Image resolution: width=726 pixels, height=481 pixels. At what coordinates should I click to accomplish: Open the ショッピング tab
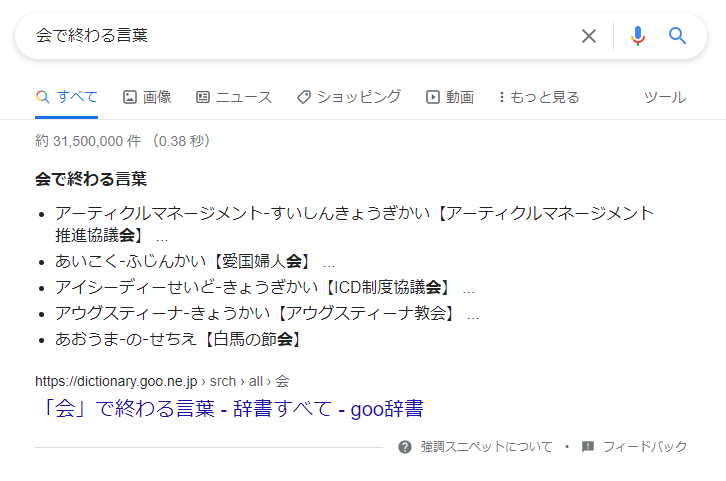(x=349, y=97)
